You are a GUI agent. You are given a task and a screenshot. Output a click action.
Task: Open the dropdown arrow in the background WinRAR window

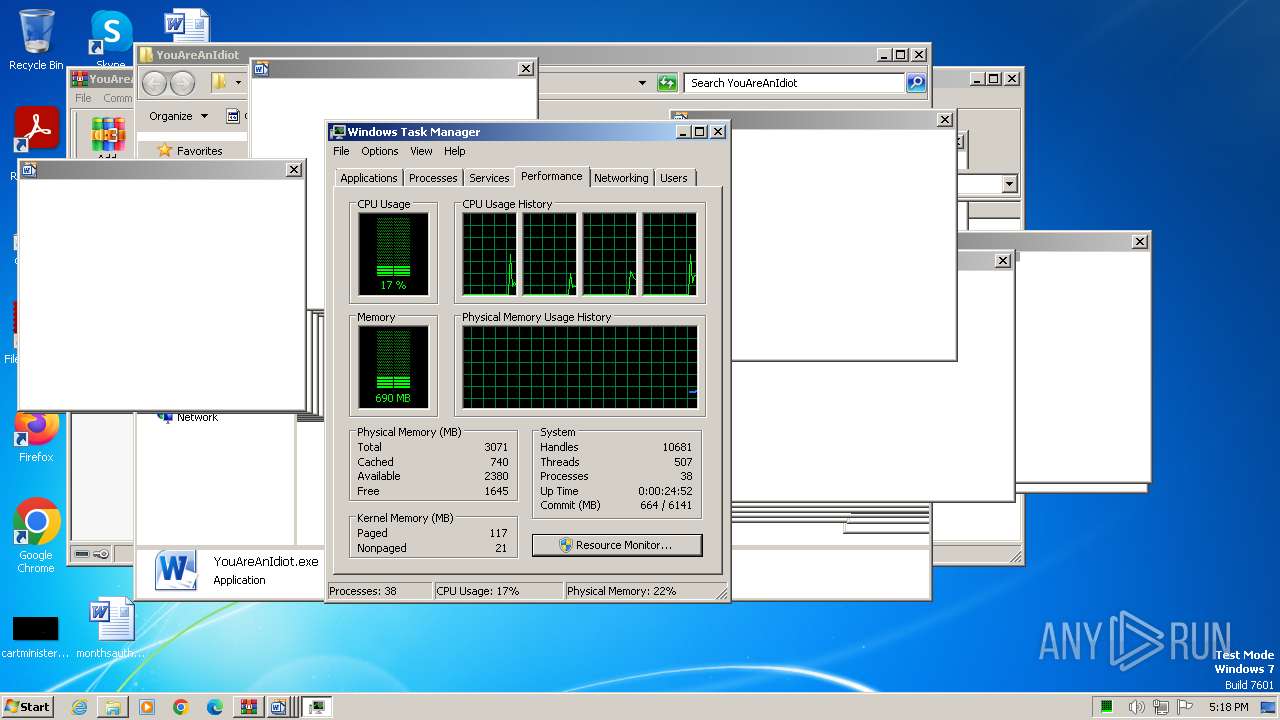[x=1009, y=184]
